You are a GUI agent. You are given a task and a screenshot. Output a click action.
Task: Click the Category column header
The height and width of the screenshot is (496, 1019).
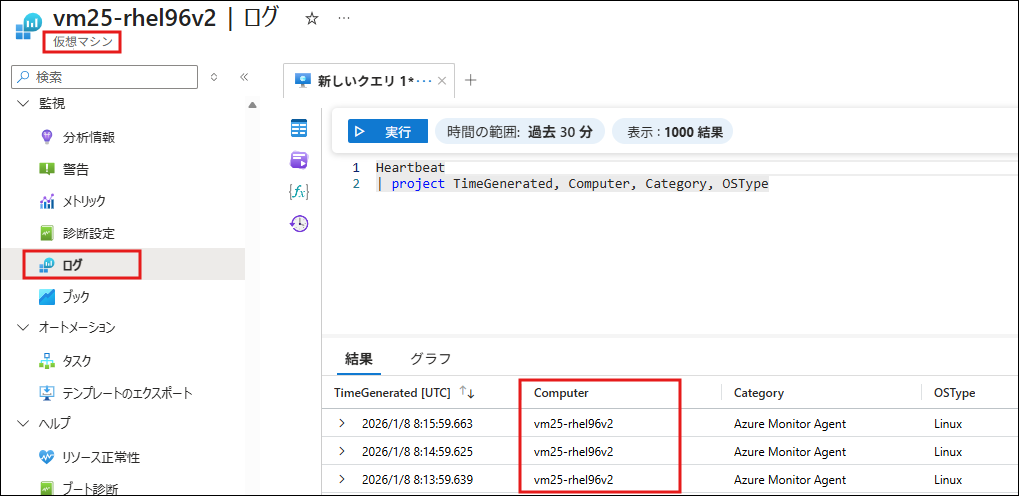pyautogui.click(x=758, y=393)
